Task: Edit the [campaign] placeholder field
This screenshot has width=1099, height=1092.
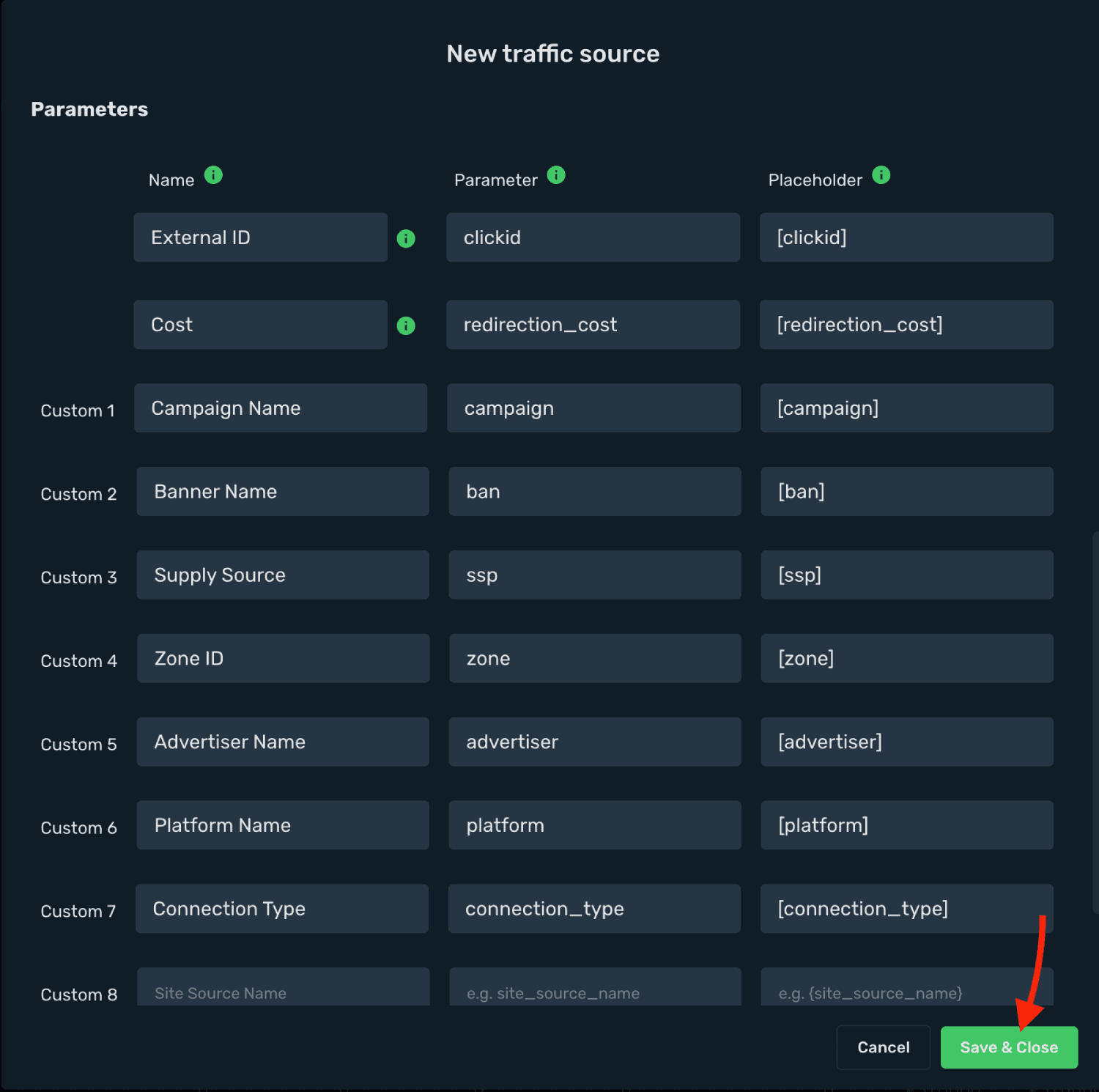Action: (x=907, y=408)
